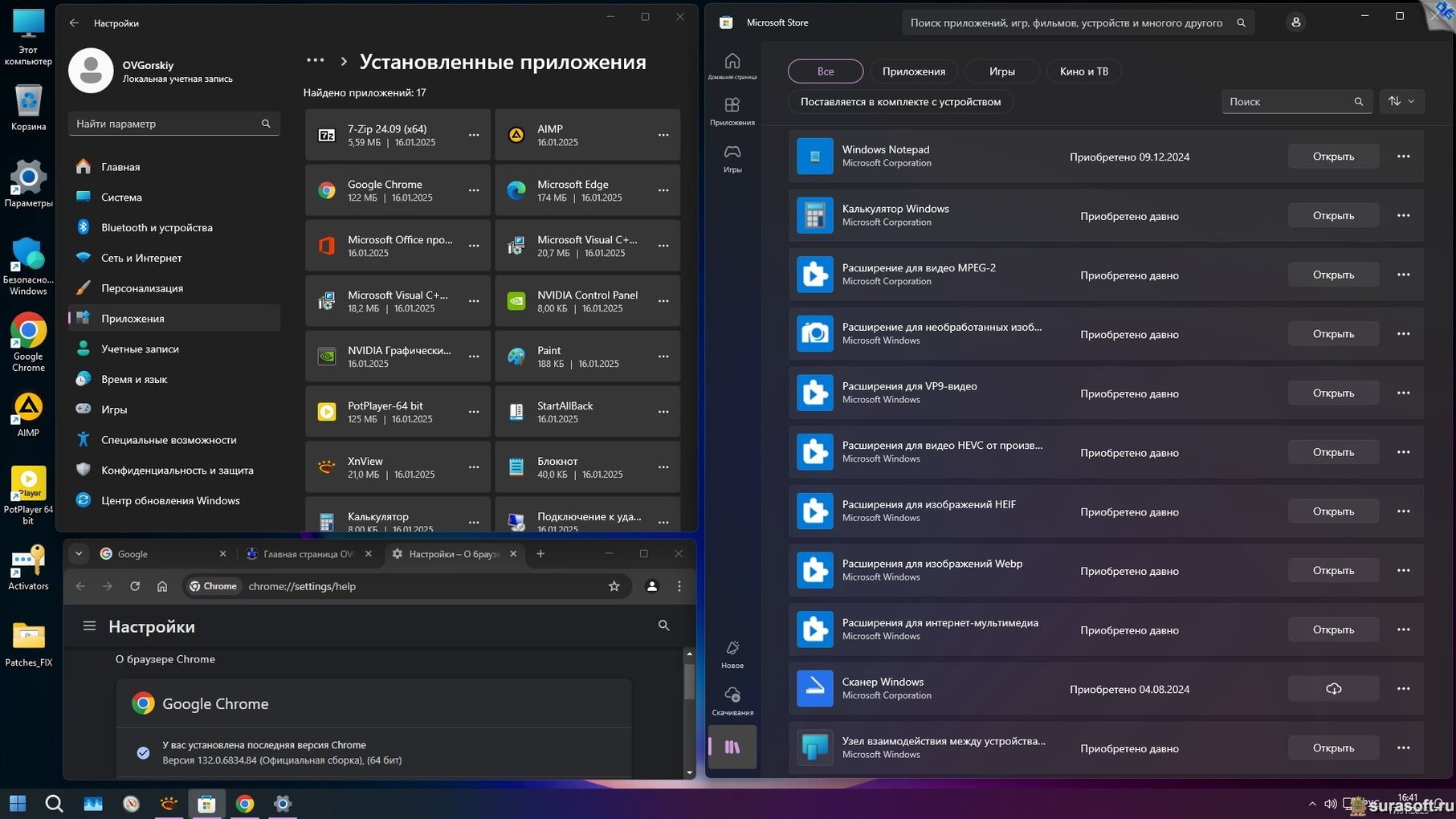Close the Настройки tab in Chrome
The width and height of the screenshot is (1456, 819).
513,554
